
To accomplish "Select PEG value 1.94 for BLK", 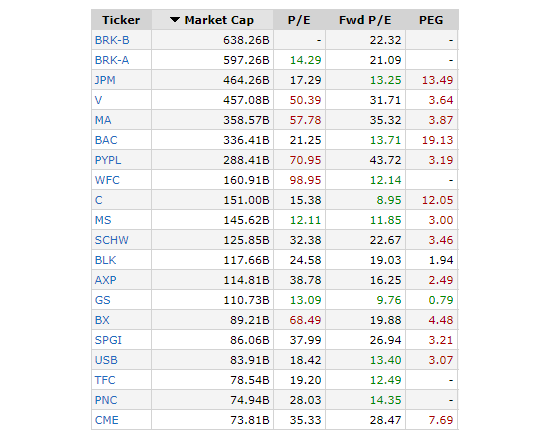I will tap(441, 260).
